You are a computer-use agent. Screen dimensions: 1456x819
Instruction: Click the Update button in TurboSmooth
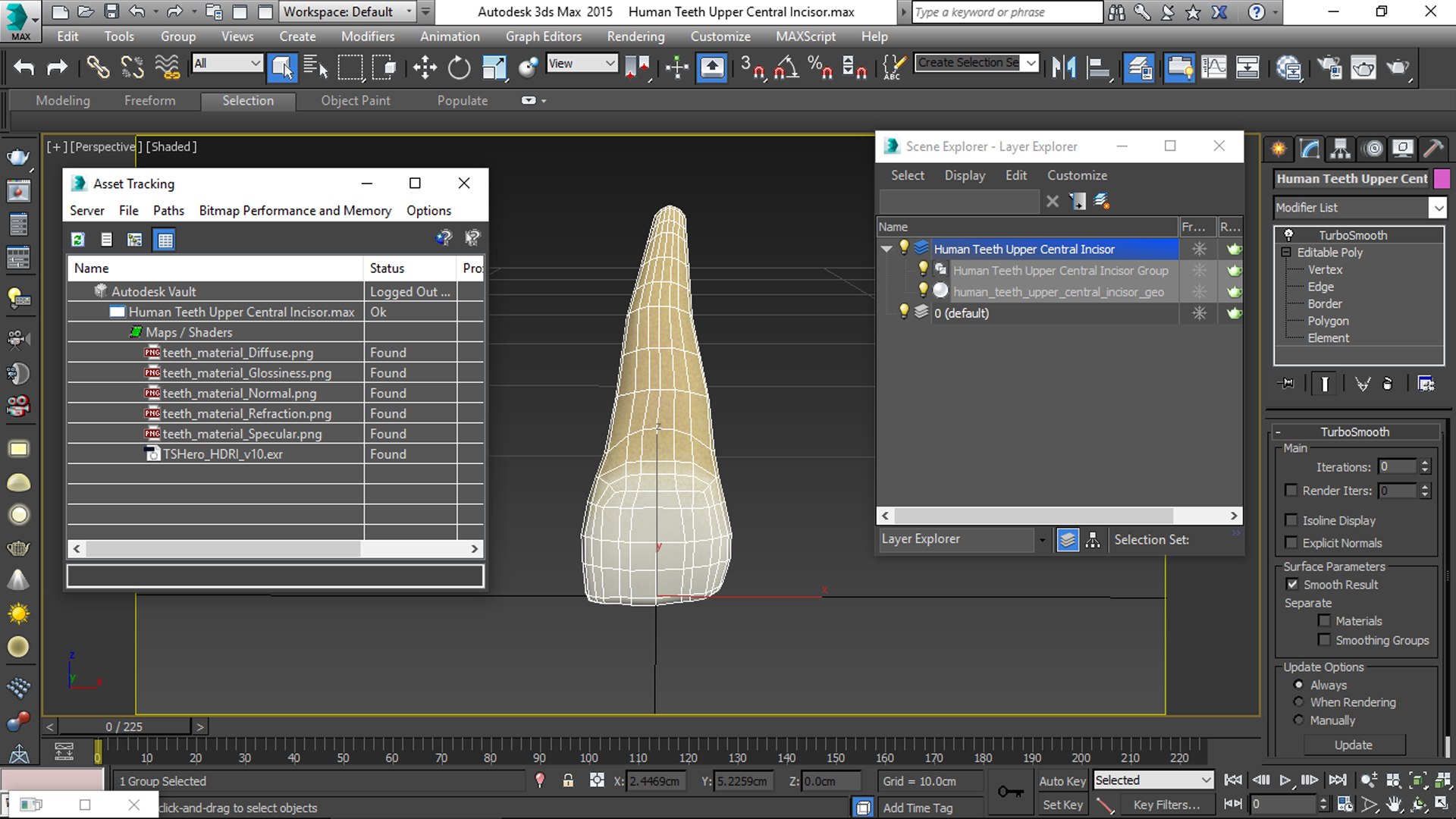[x=1354, y=745]
